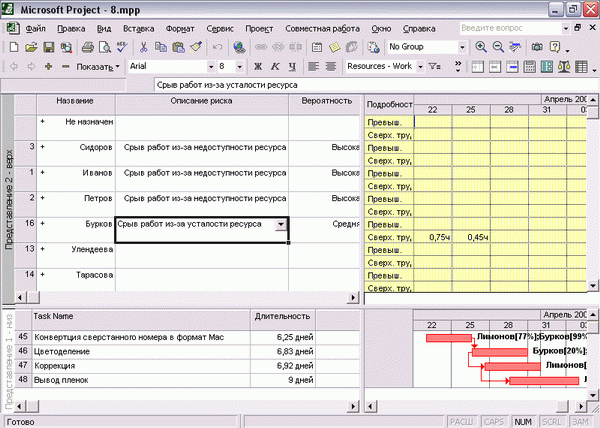This screenshot has width=600, height=428.
Task: Click the calculator-style toolbar icon
Action: point(530,67)
